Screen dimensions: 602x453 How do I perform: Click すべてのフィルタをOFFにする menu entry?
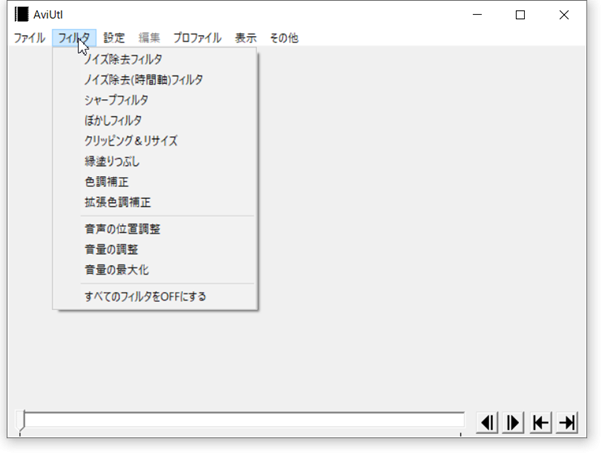(x=155, y=296)
